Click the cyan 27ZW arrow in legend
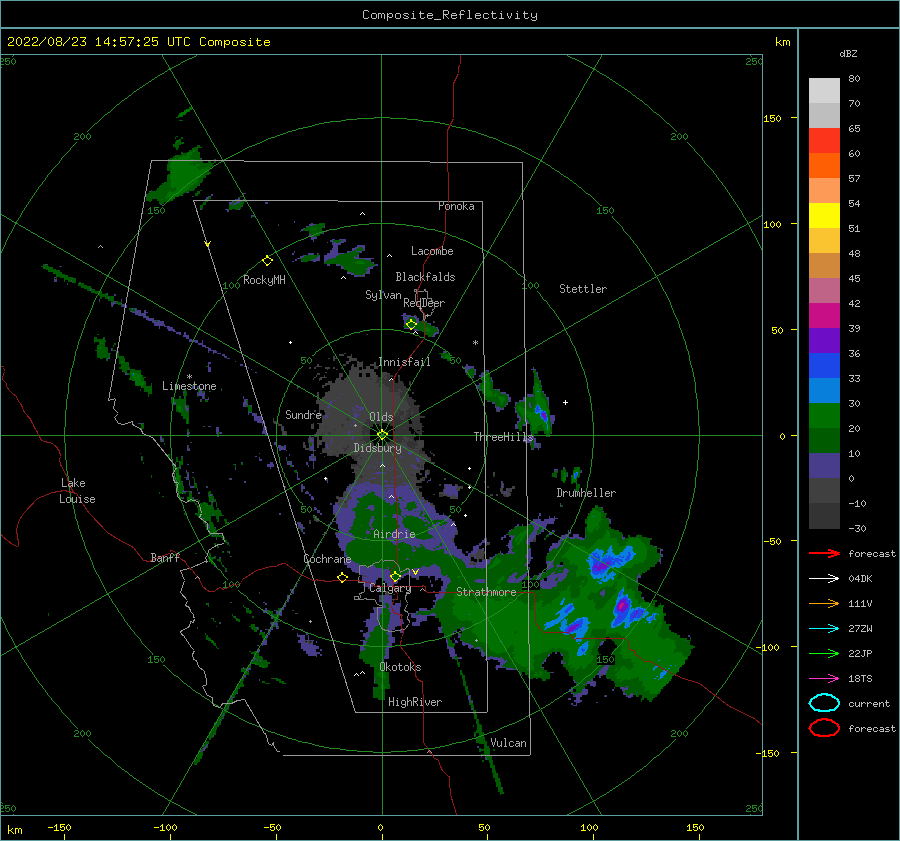The height and width of the screenshot is (841, 900). tap(824, 629)
